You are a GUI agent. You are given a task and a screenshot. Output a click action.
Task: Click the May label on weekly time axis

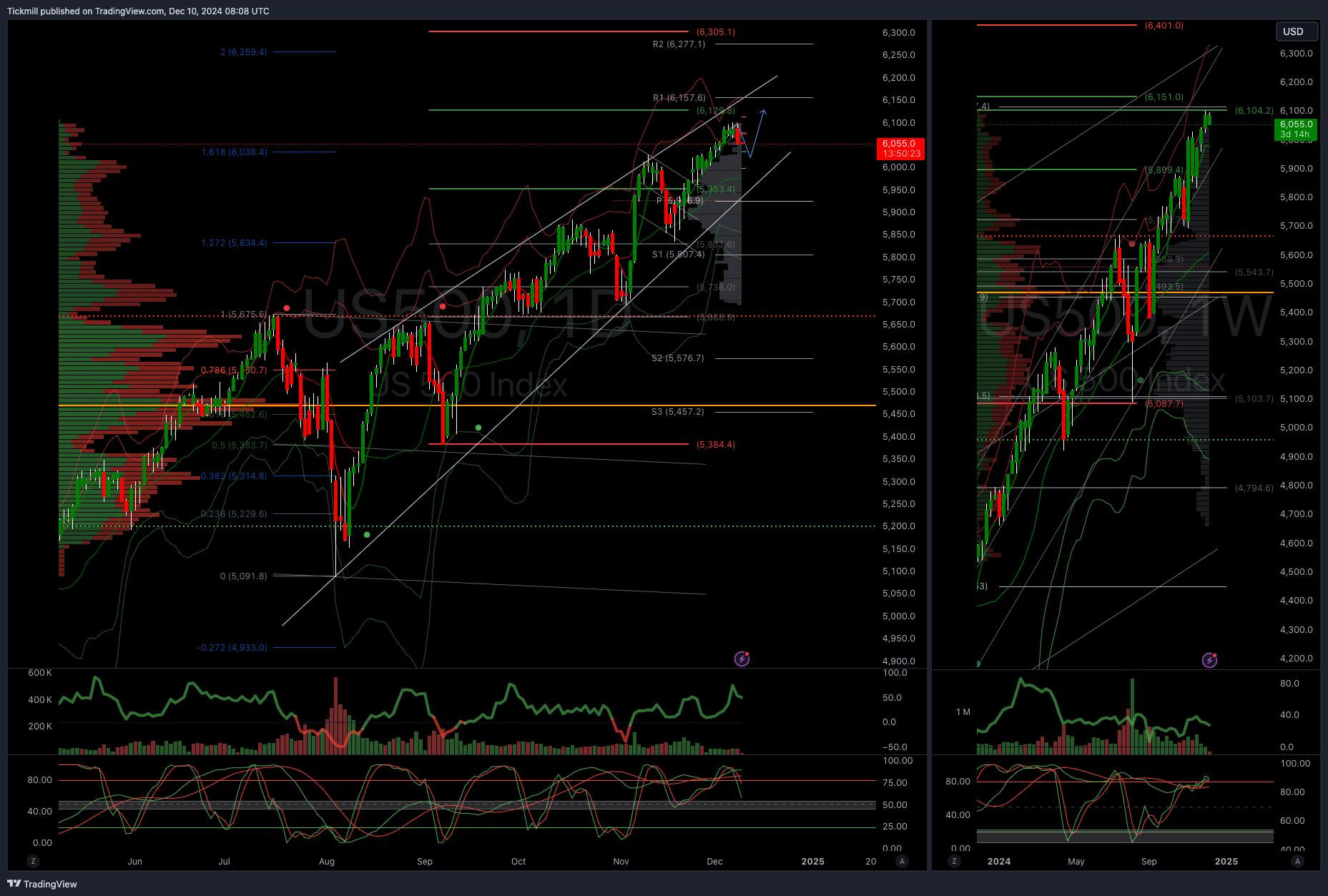[1076, 861]
